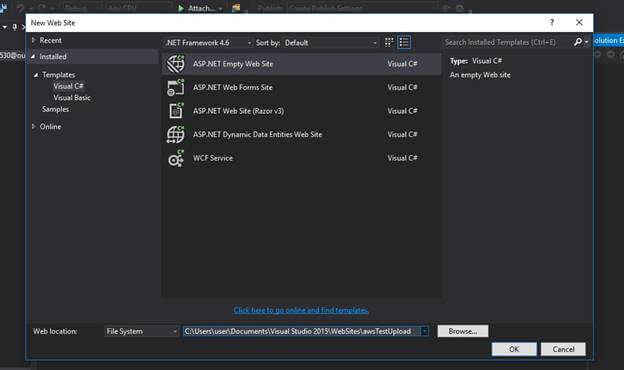
Task: Open the .NET Framework 4.6 dropdown
Action: click(x=208, y=43)
